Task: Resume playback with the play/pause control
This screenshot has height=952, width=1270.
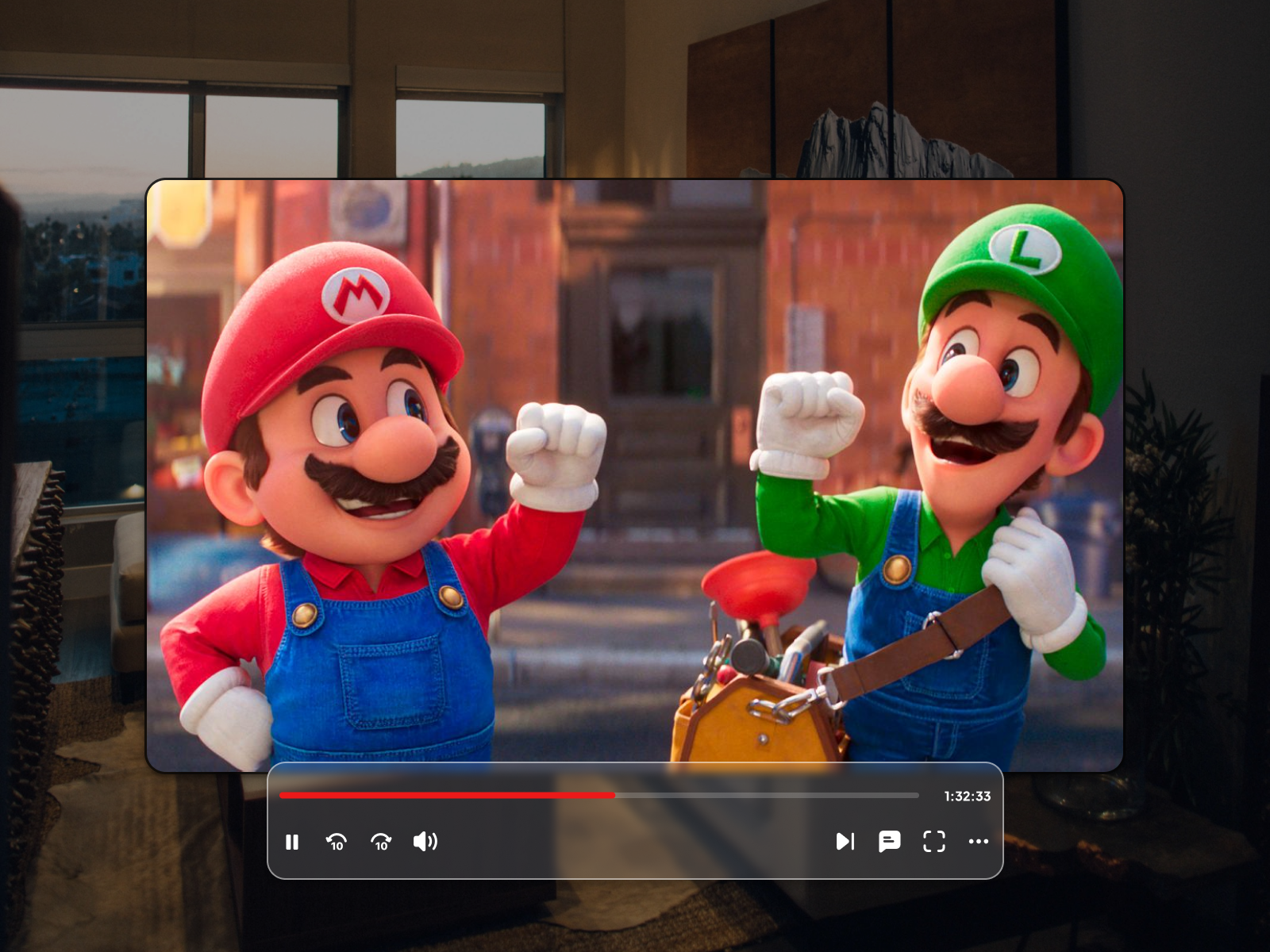Action: click(x=292, y=843)
